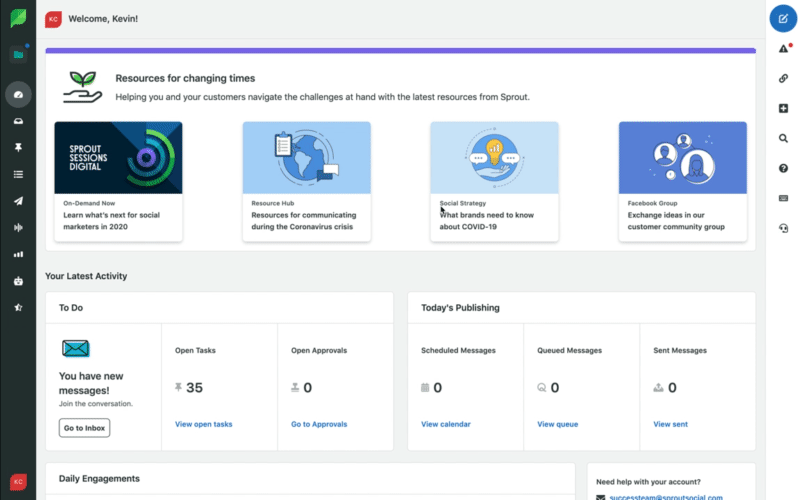
Task: Click the blue Compose button
Action: 783,19
